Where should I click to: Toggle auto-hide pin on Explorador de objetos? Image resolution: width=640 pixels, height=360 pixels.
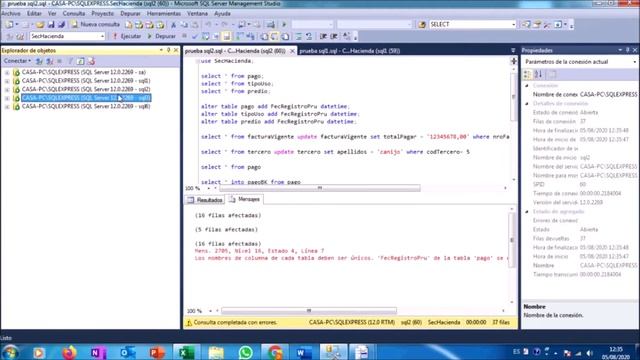tap(169, 50)
